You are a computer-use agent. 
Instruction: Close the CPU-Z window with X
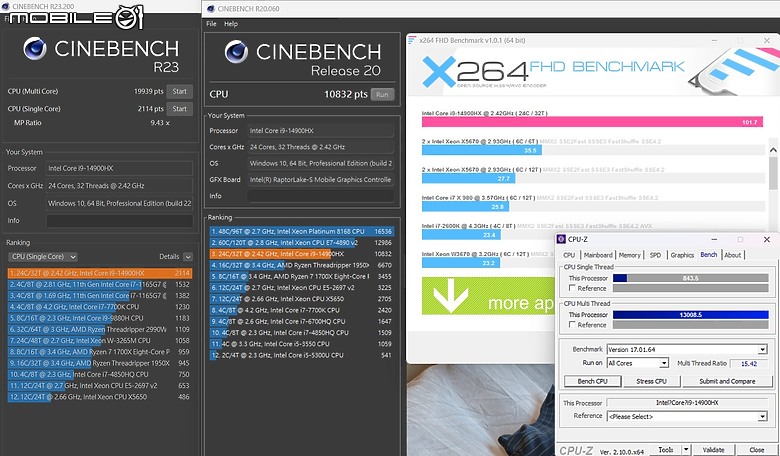click(x=767, y=239)
